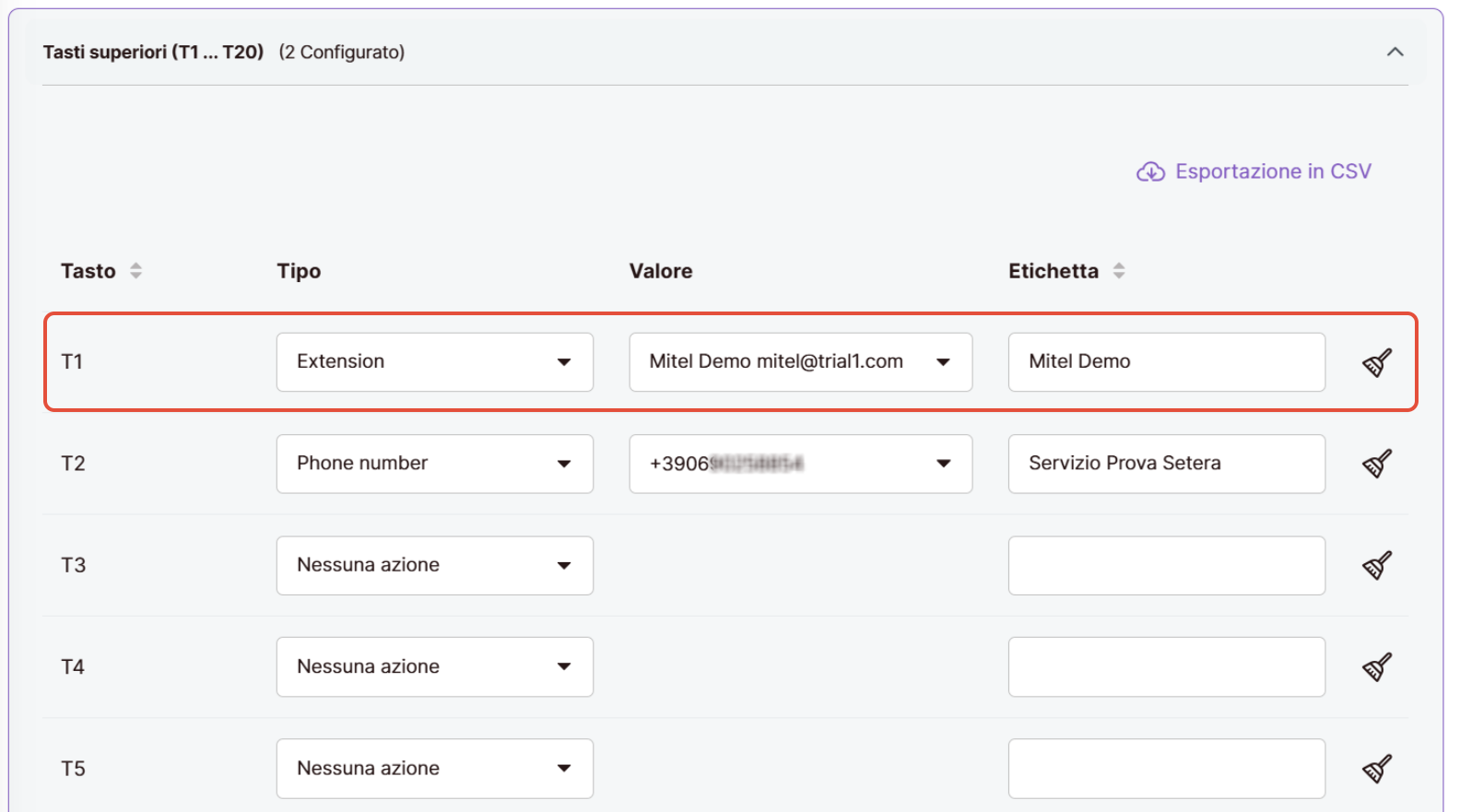1460x812 pixels.
Task: Clear the T3 key row with broom icon
Action: click(x=1376, y=565)
